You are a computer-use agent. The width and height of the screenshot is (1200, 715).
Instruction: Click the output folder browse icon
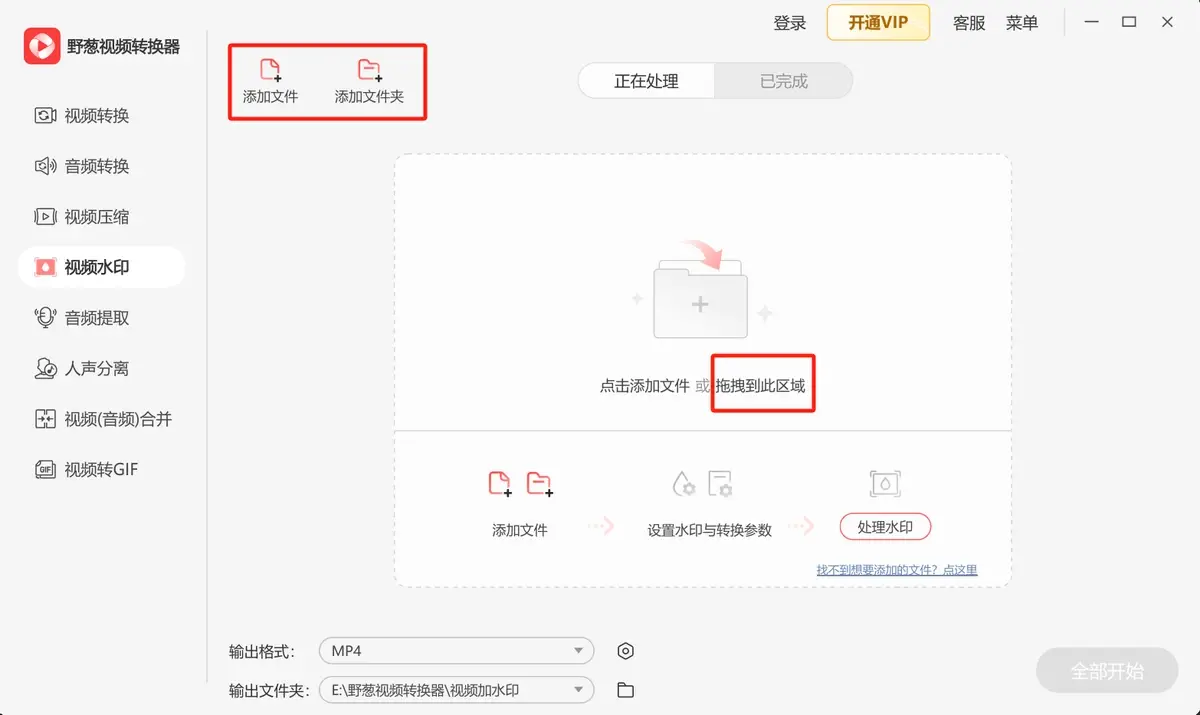[x=626, y=690]
